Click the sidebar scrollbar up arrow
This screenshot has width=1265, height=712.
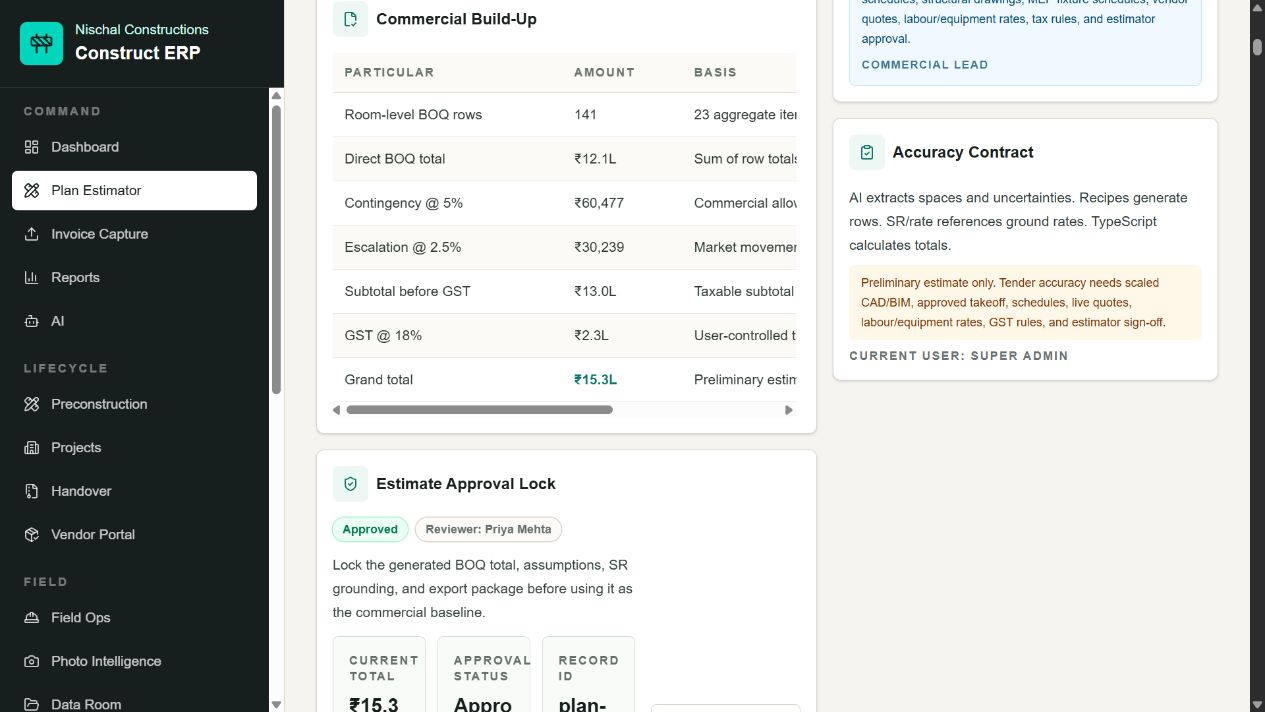[277, 96]
